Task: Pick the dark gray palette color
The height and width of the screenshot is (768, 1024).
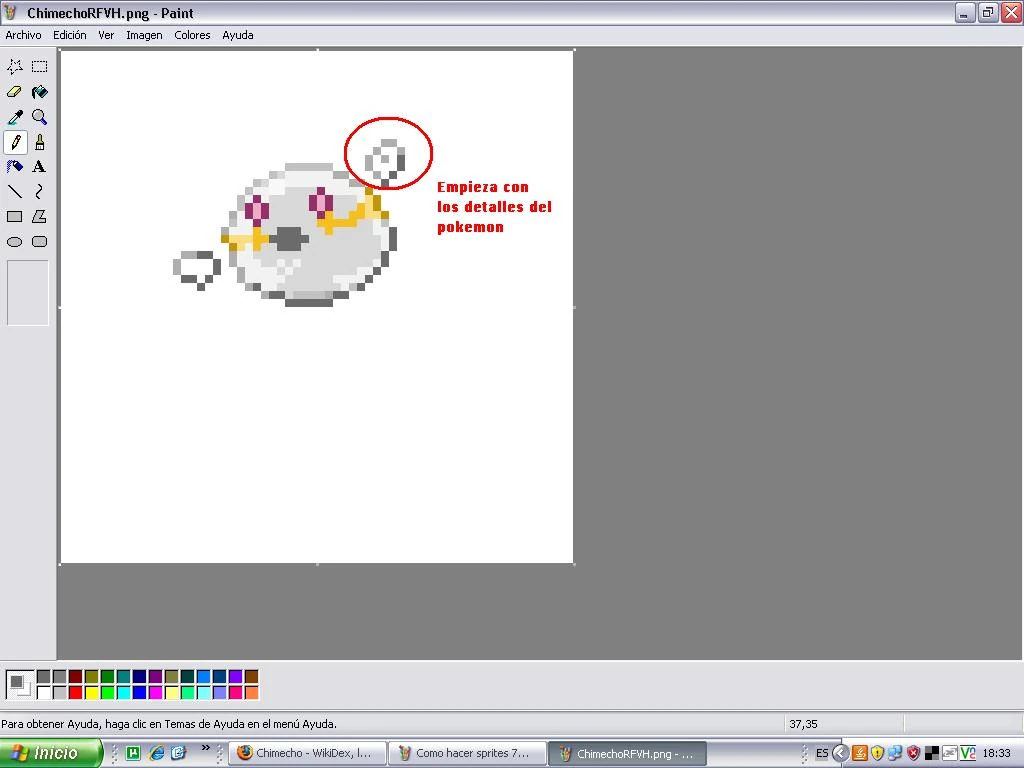Action: (44, 677)
